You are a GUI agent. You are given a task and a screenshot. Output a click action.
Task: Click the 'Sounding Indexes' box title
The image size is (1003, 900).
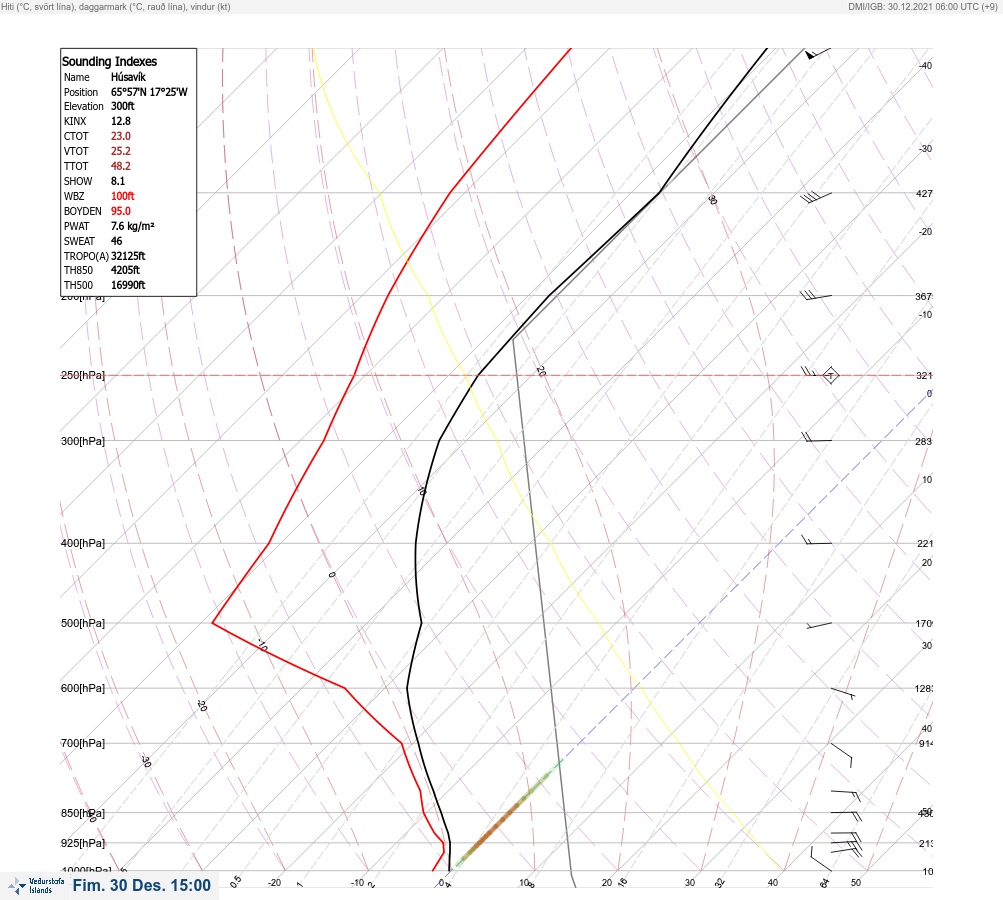point(109,61)
